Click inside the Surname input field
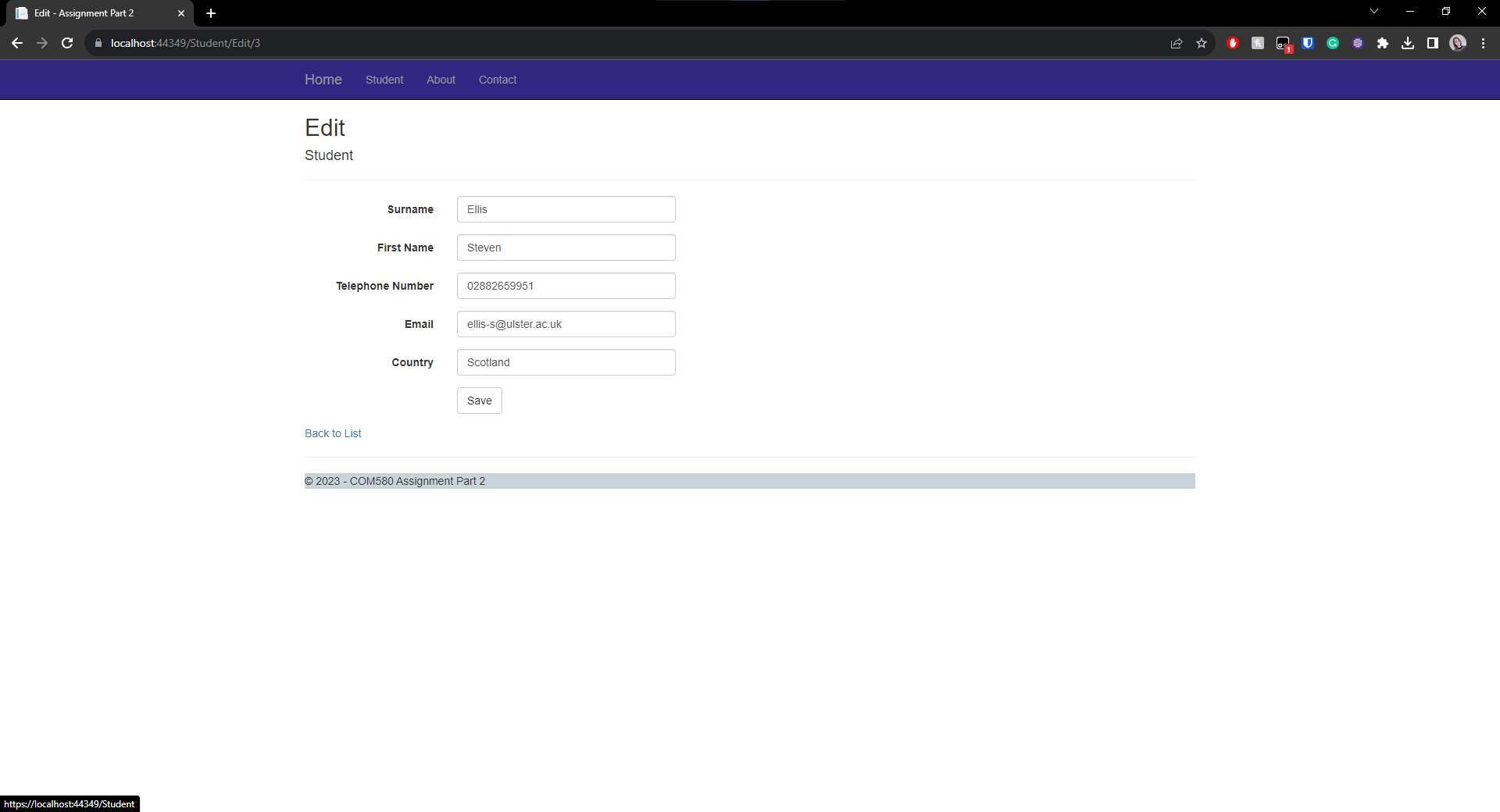Viewport: 1500px width, 812px height. [x=566, y=209]
